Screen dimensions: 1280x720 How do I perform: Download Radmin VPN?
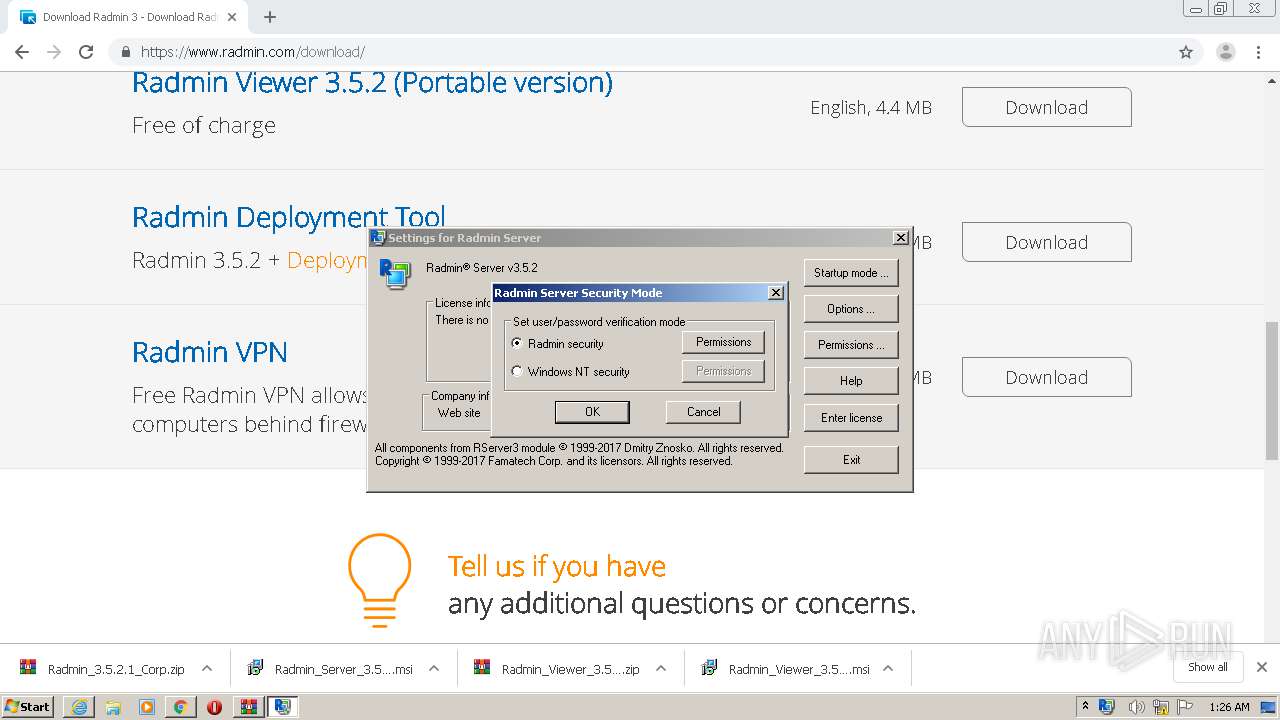tap(1047, 377)
